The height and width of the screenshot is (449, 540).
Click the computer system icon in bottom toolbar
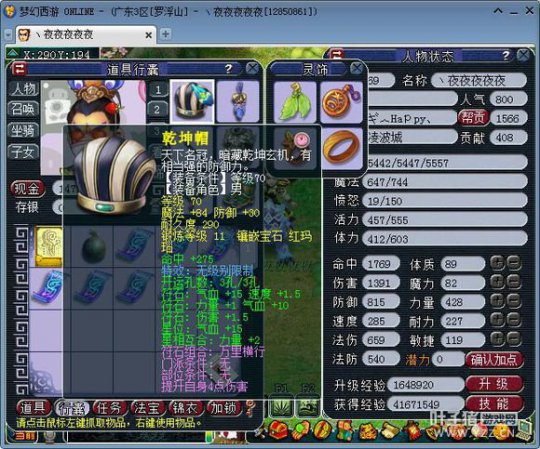point(525,429)
